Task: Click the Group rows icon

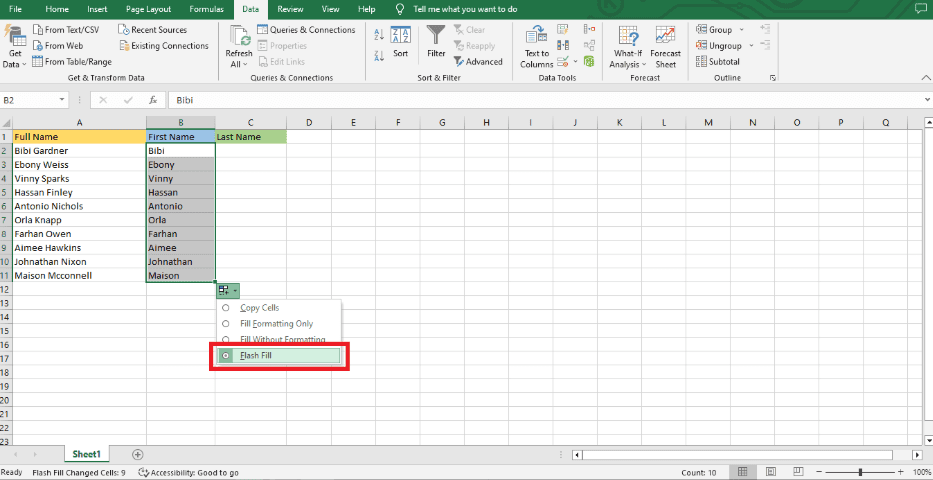Action: point(701,30)
